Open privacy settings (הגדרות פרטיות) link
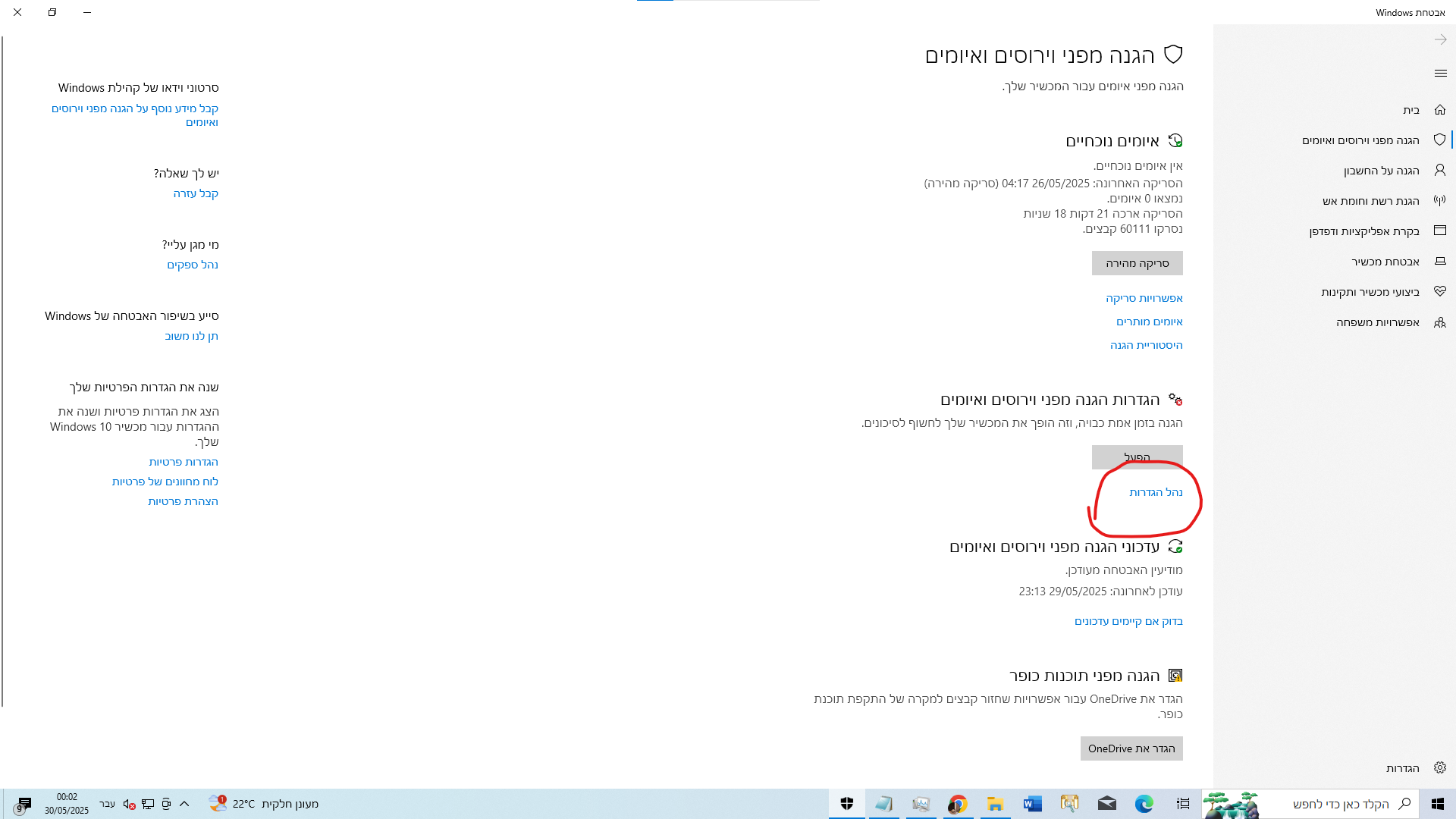The image size is (1456, 819). coord(184,462)
